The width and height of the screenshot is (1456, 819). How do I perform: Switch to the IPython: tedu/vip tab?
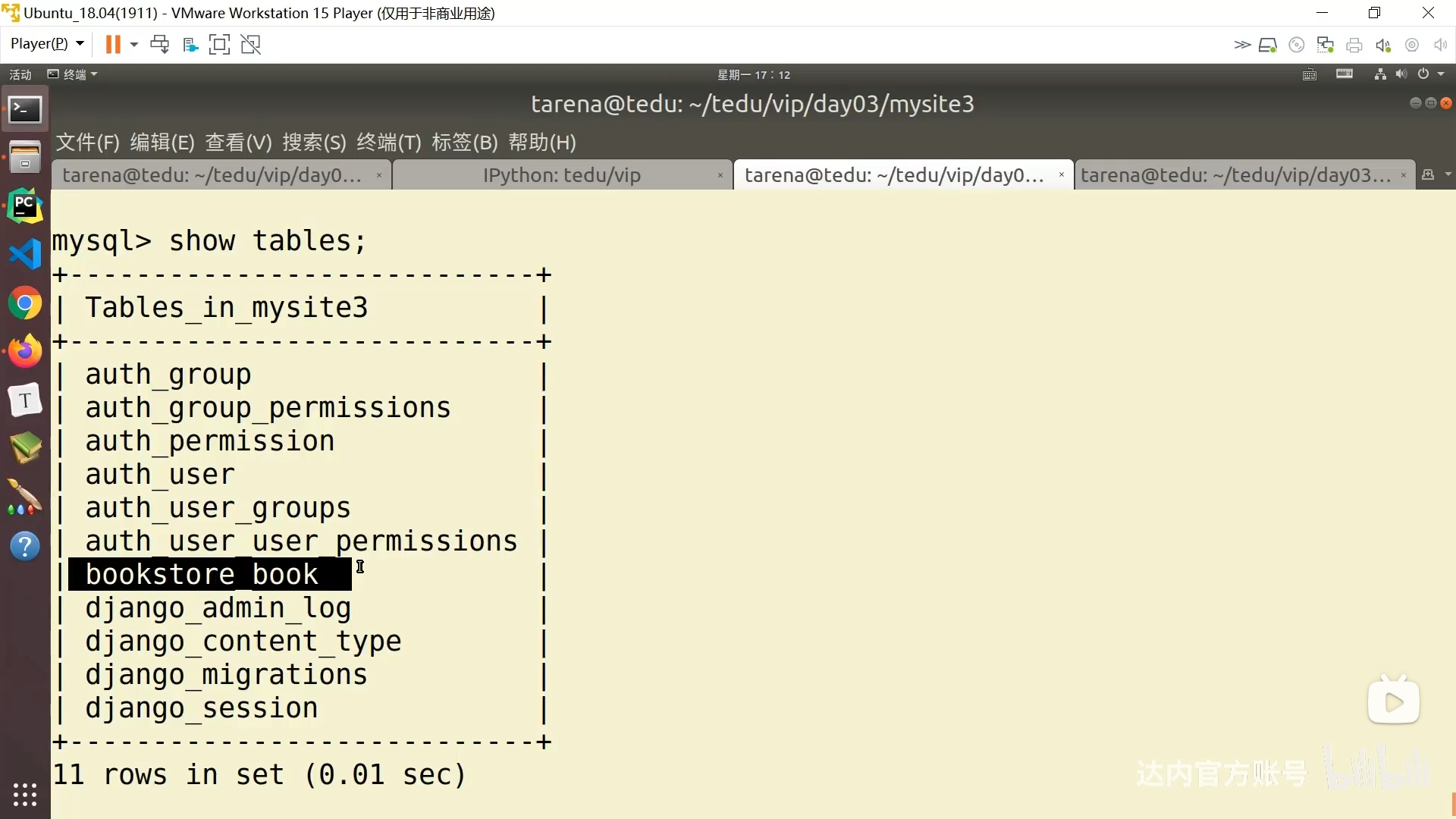(x=561, y=175)
